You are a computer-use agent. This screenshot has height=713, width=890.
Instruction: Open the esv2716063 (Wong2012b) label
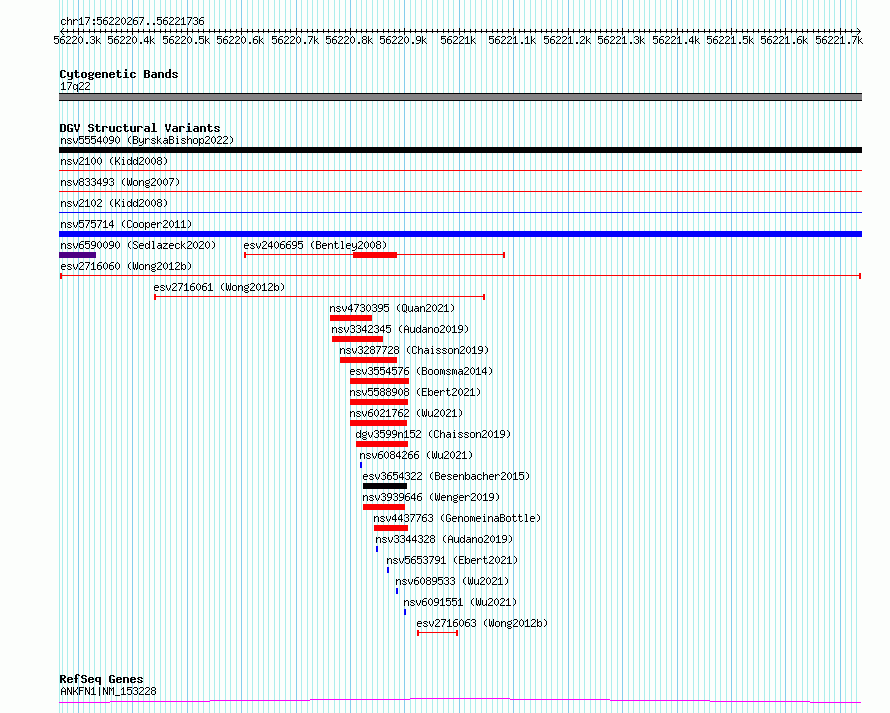point(482,623)
